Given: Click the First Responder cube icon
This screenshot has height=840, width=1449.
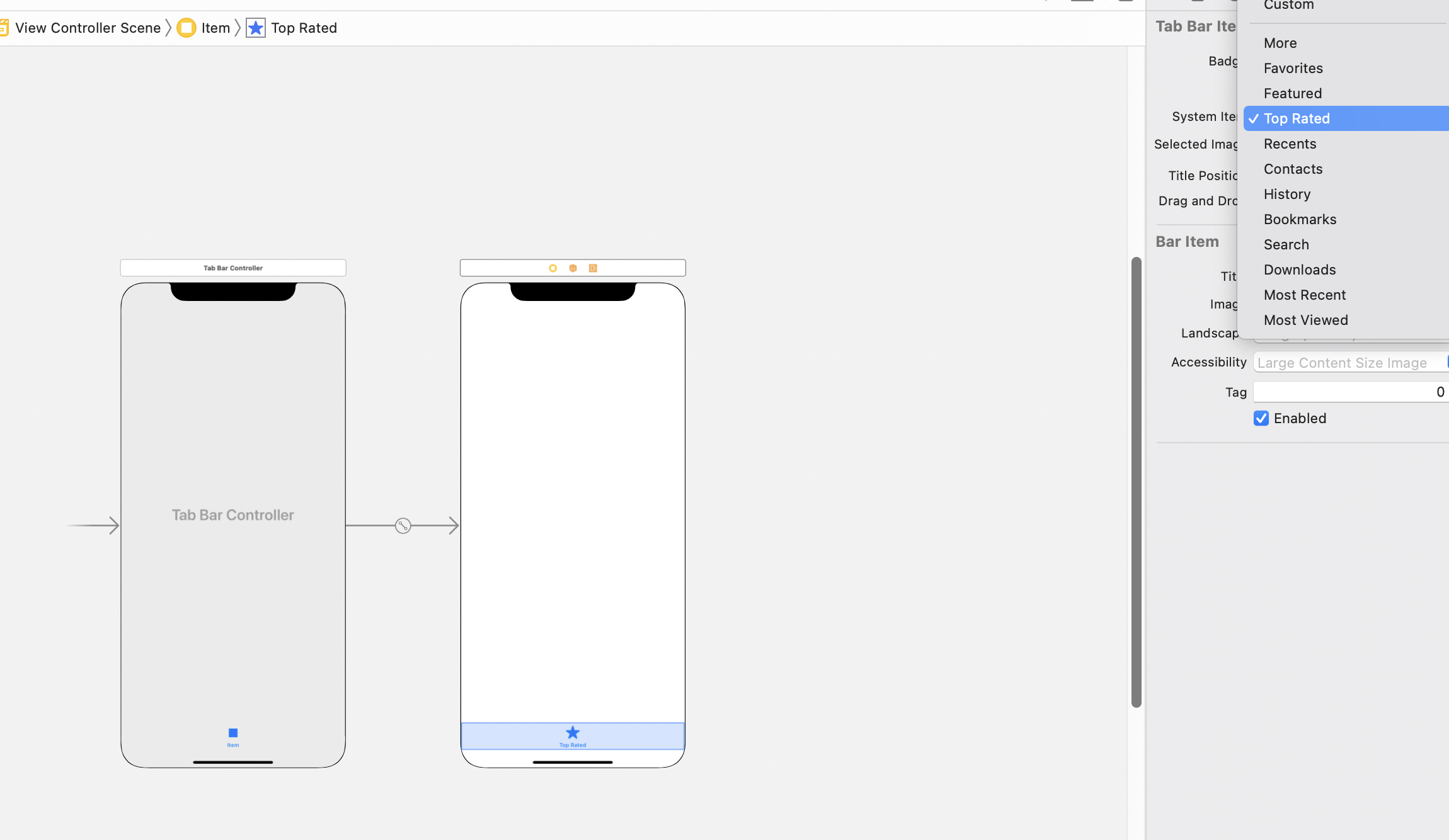Looking at the screenshot, I should tap(573, 268).
